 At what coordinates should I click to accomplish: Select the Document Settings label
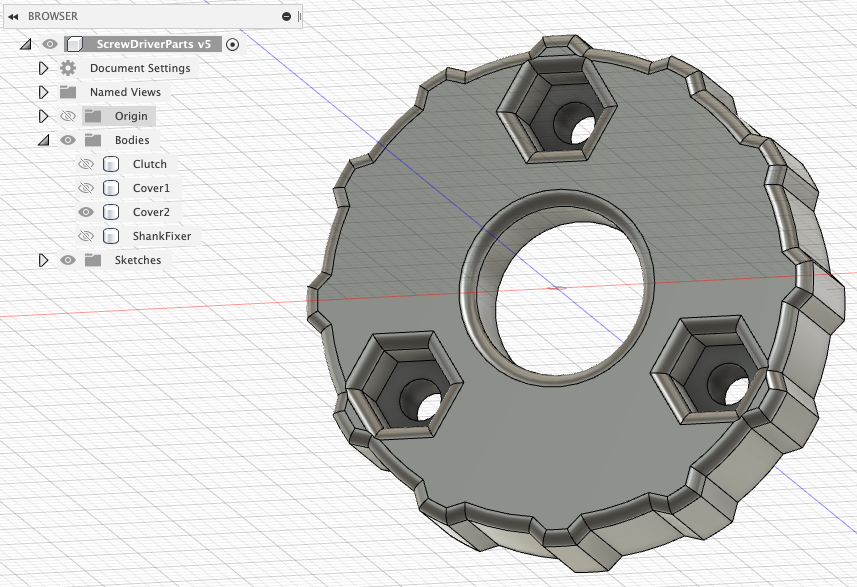point(140,68)
